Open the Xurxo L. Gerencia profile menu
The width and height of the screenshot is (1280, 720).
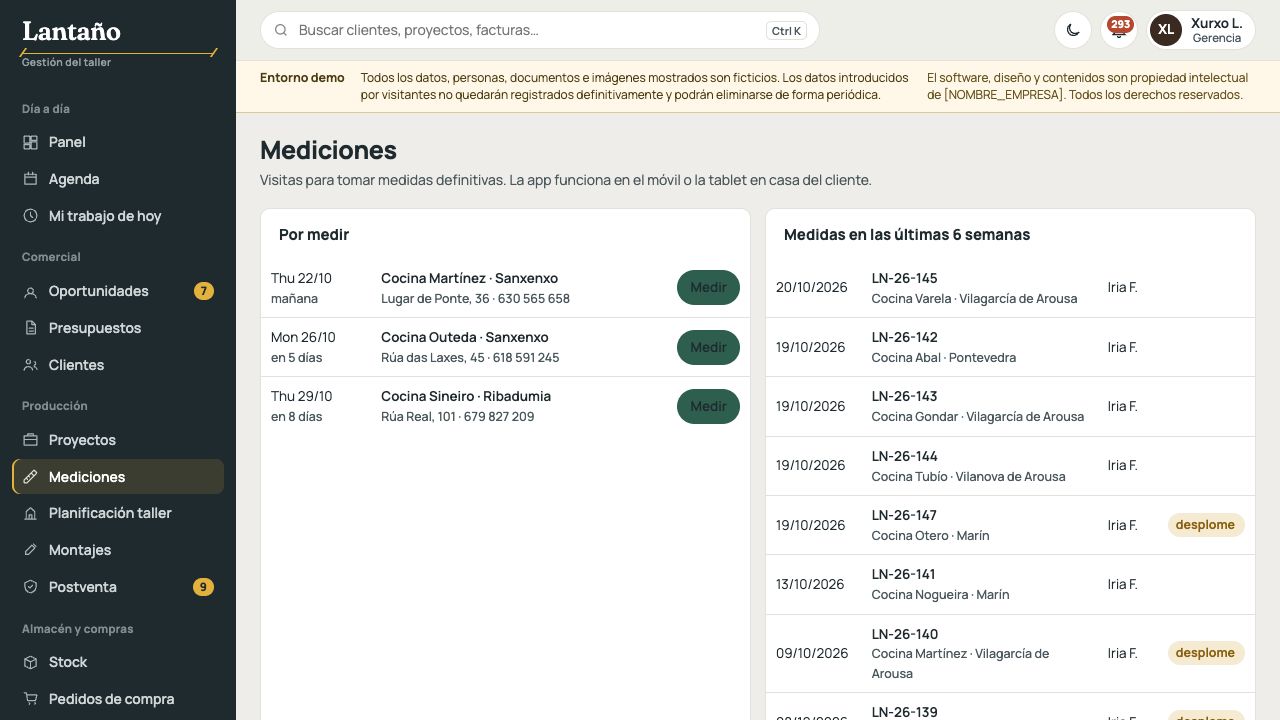tap(1201, 30)
